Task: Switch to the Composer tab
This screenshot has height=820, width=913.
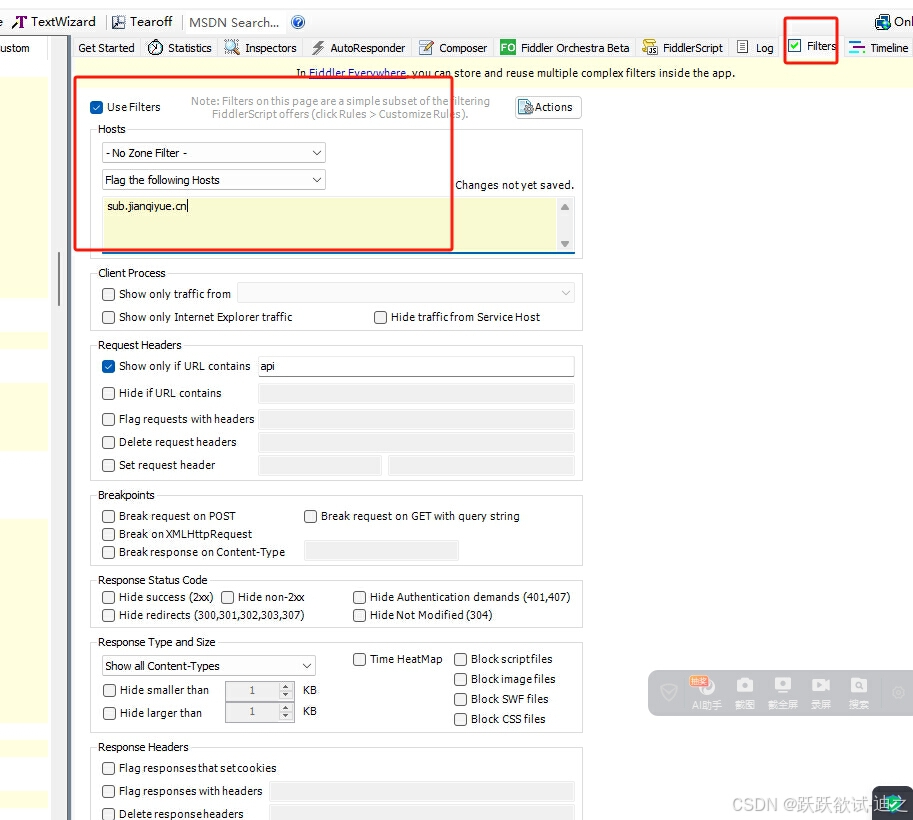Action: [453, 48]
